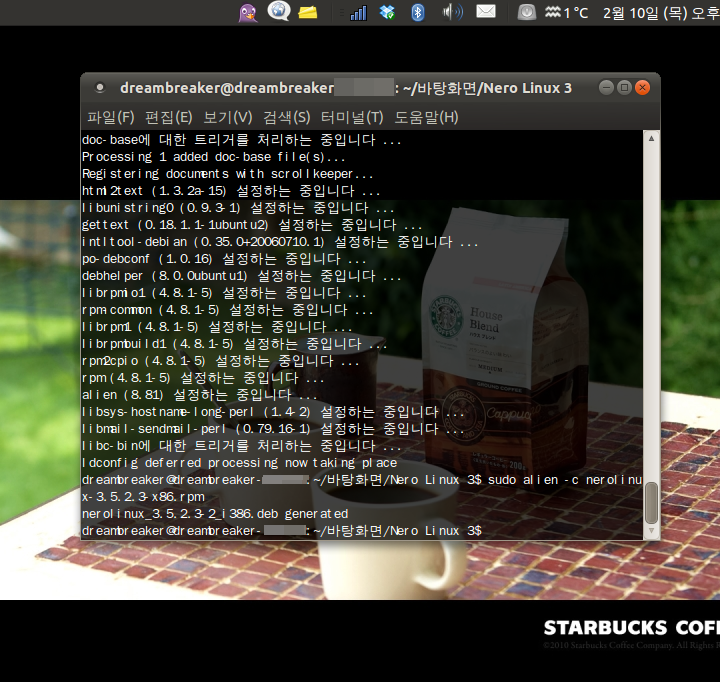
Task: Open the date and time calendar
Action: coord(661,13)
